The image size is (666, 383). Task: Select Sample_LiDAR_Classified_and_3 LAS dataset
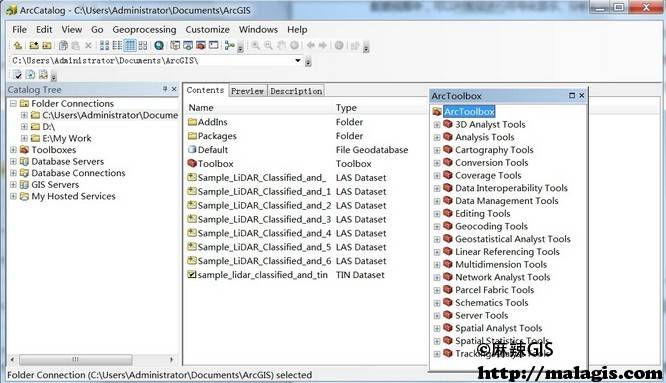(x=260, y=220)
